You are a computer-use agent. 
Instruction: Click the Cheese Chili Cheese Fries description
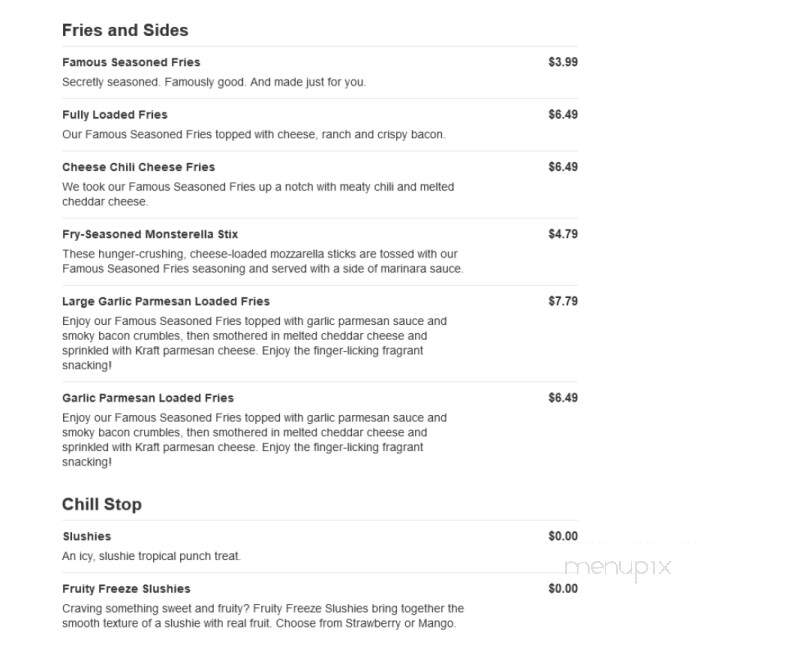[258, 194]
